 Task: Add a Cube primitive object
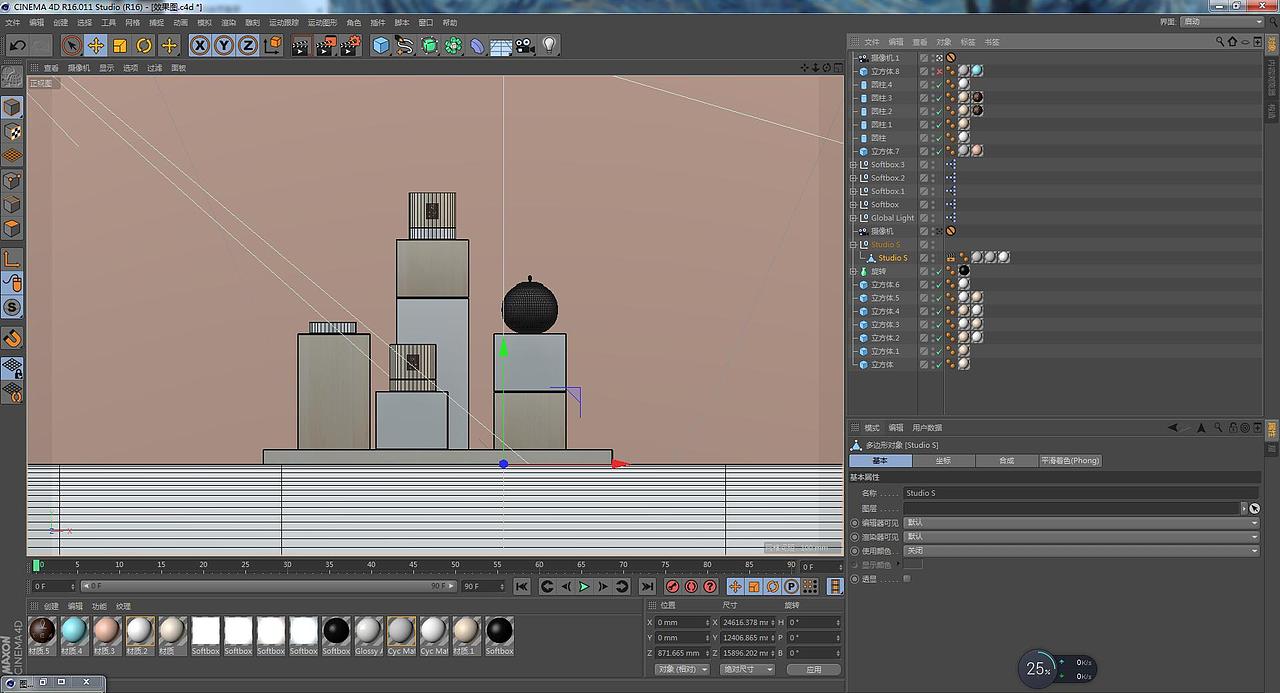381,45
